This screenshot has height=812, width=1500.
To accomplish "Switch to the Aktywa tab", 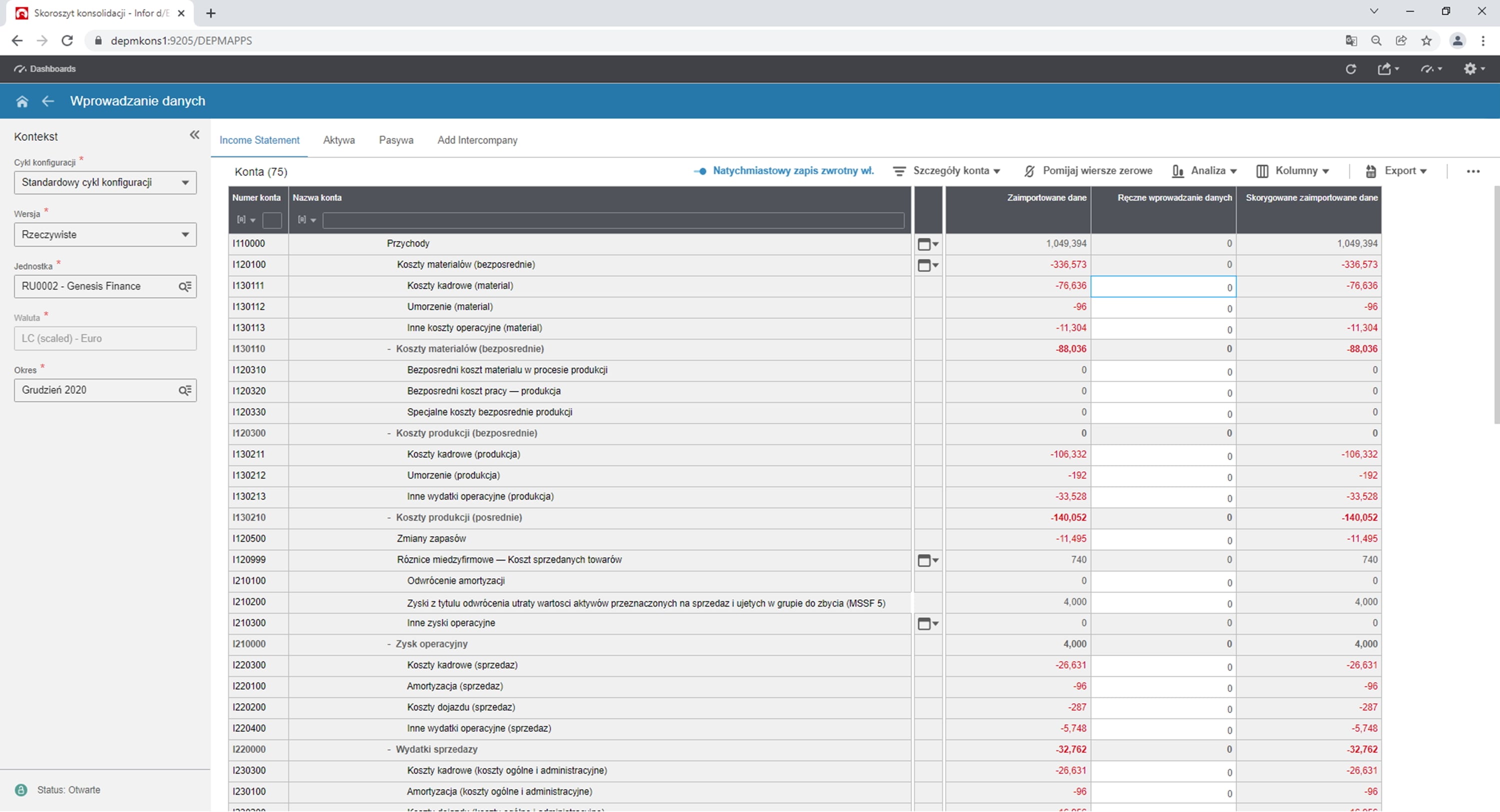I will [339, 140].
